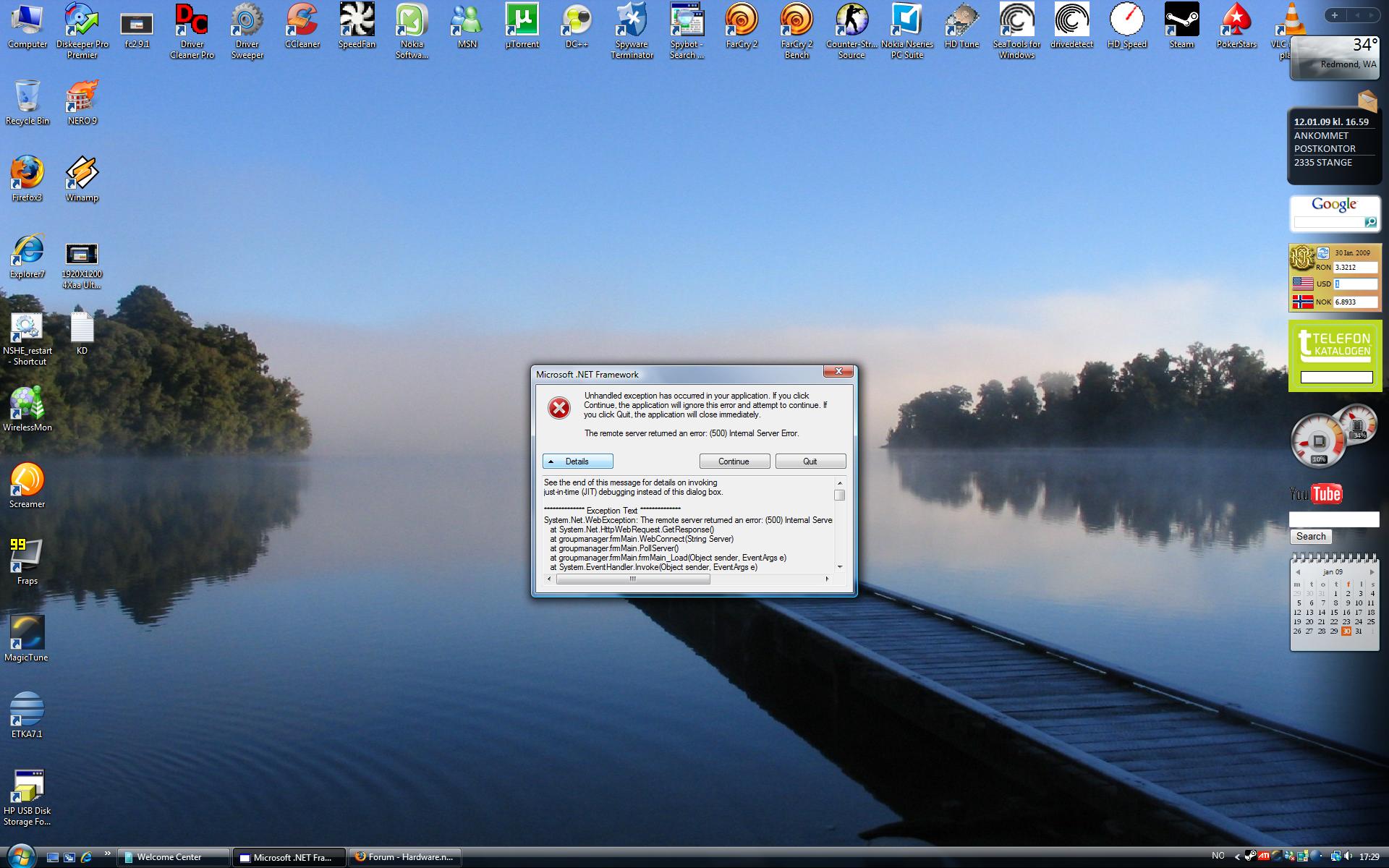Select the HD Tune icon
The image size is (1389, 868).
961,27
